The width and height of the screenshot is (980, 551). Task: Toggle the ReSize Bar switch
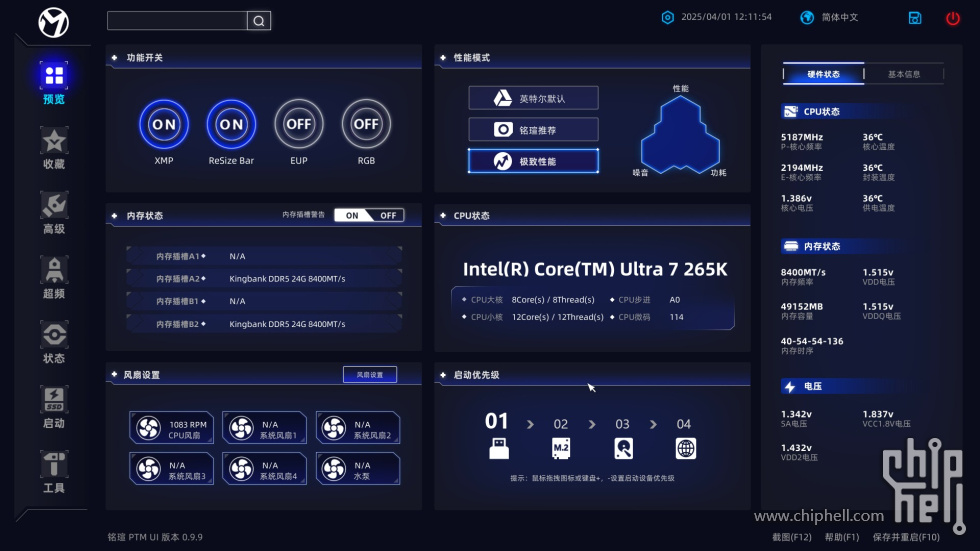click(231, 124)
